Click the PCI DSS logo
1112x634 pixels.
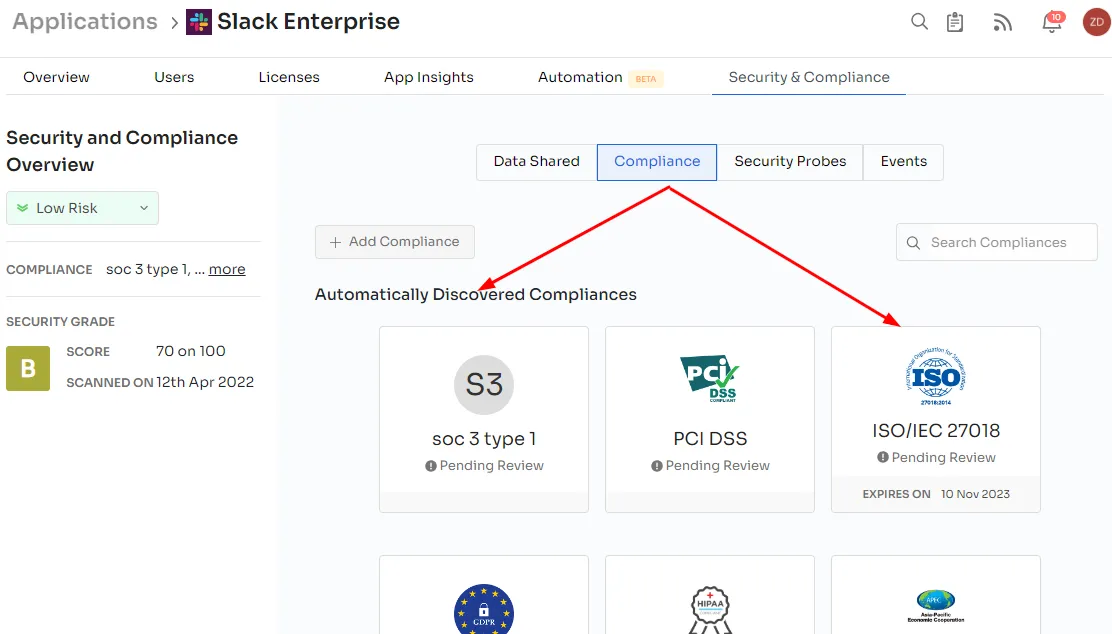tap(710, 379)
